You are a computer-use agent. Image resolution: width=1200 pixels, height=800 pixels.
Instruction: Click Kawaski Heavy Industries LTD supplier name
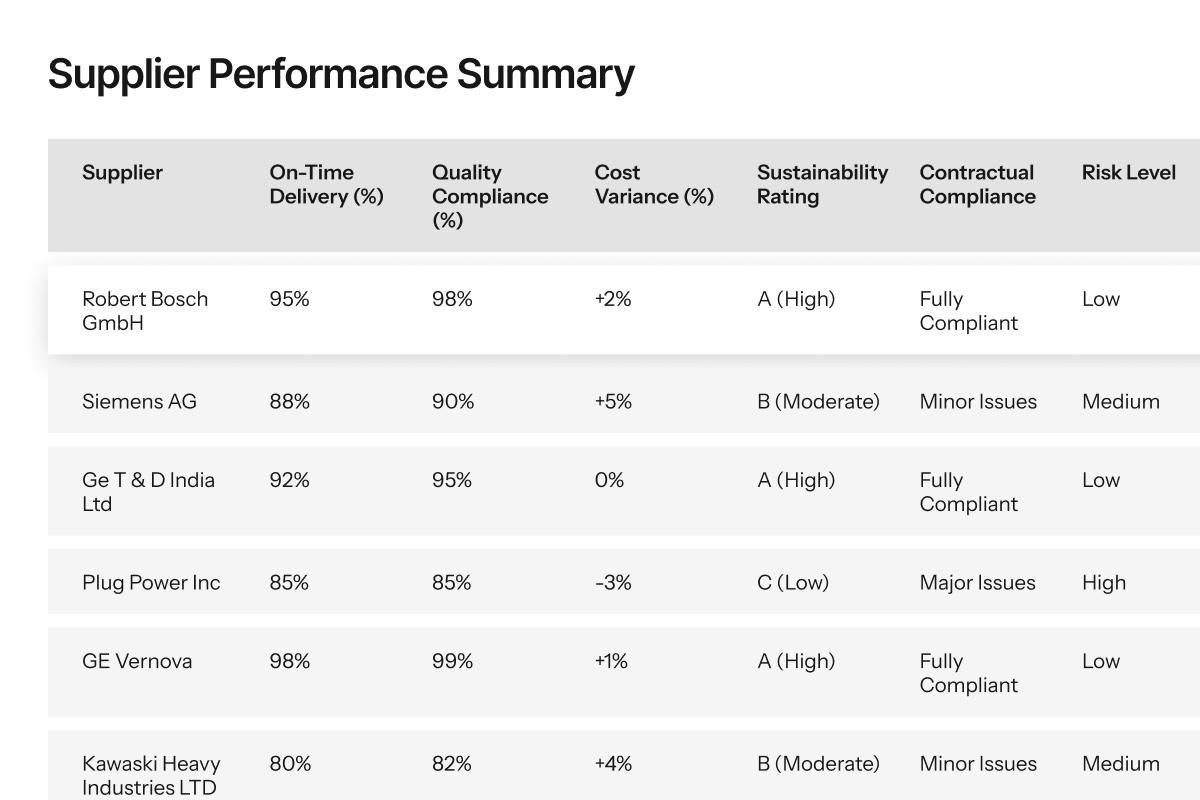pos(151,776)
